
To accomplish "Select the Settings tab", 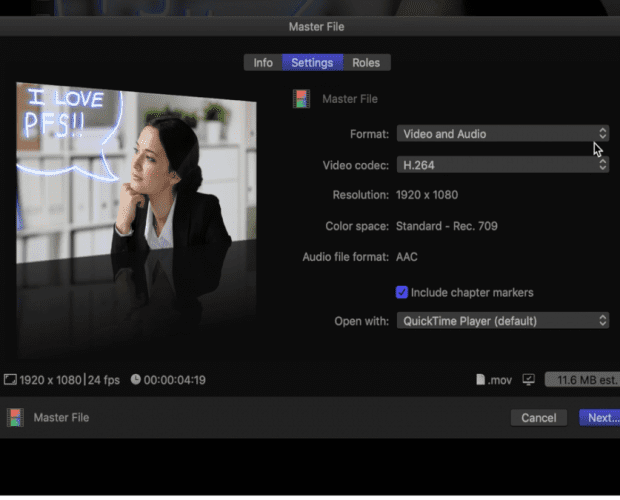I will (x=312, y=62).
